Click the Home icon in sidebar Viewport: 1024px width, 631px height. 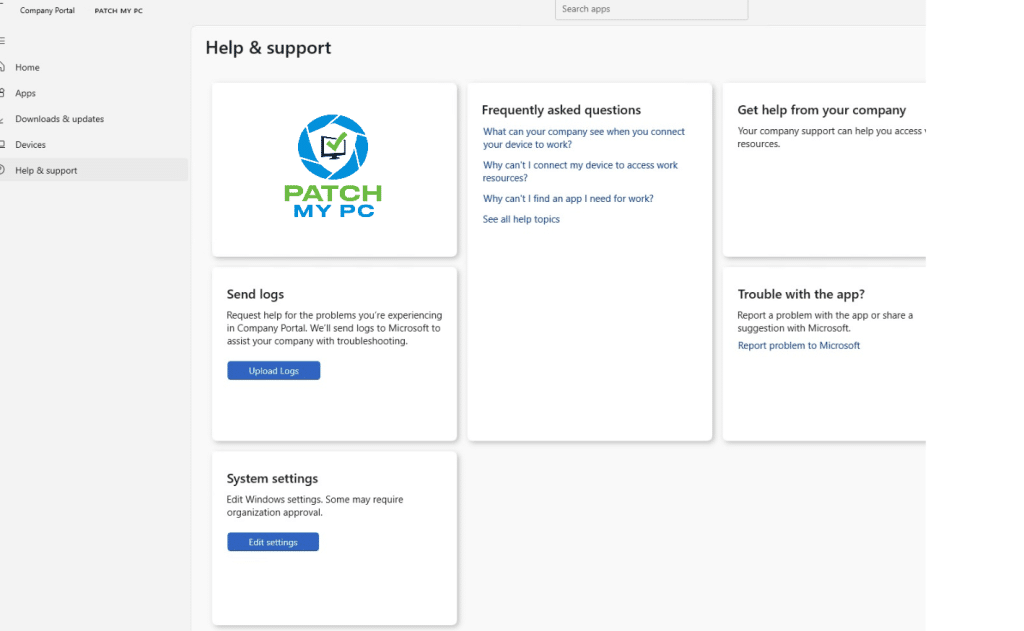click(3, 67)
